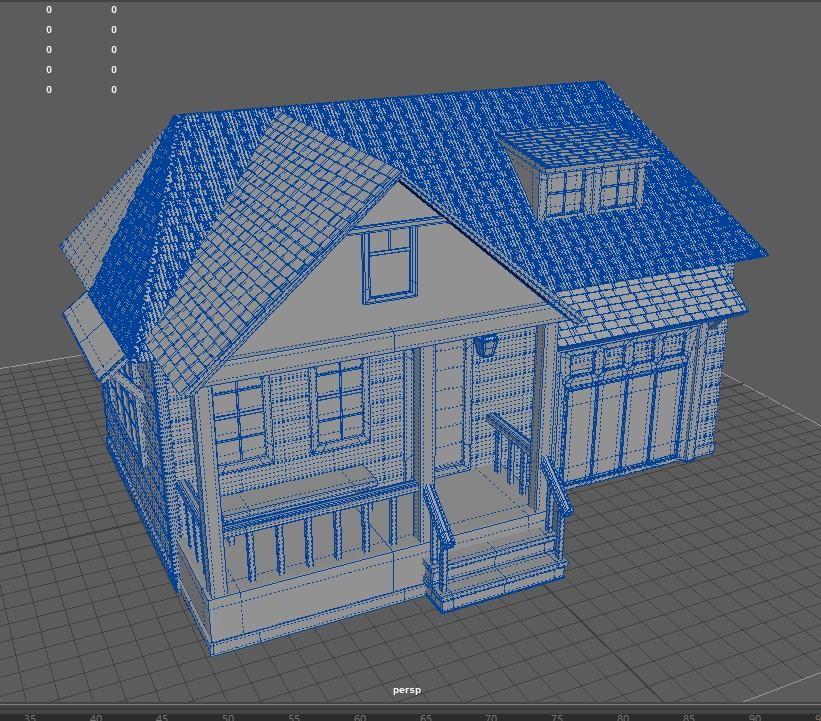Click the persp camera name label
Screen dimensions: 821x721
pos(407,690)
